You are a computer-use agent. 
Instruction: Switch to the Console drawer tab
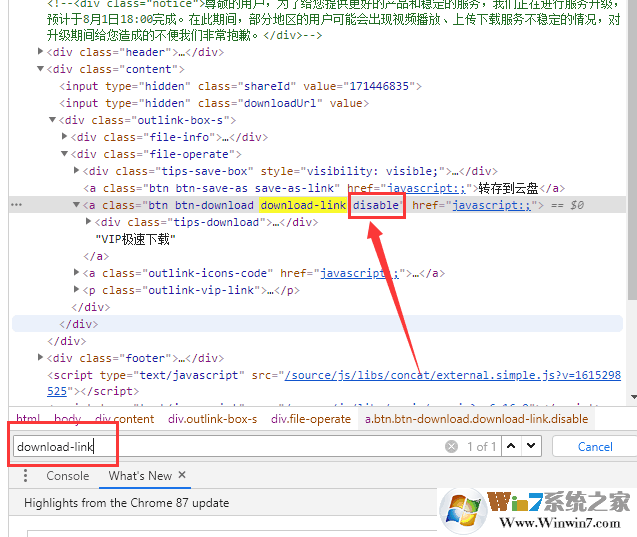[x=68, y=476]
